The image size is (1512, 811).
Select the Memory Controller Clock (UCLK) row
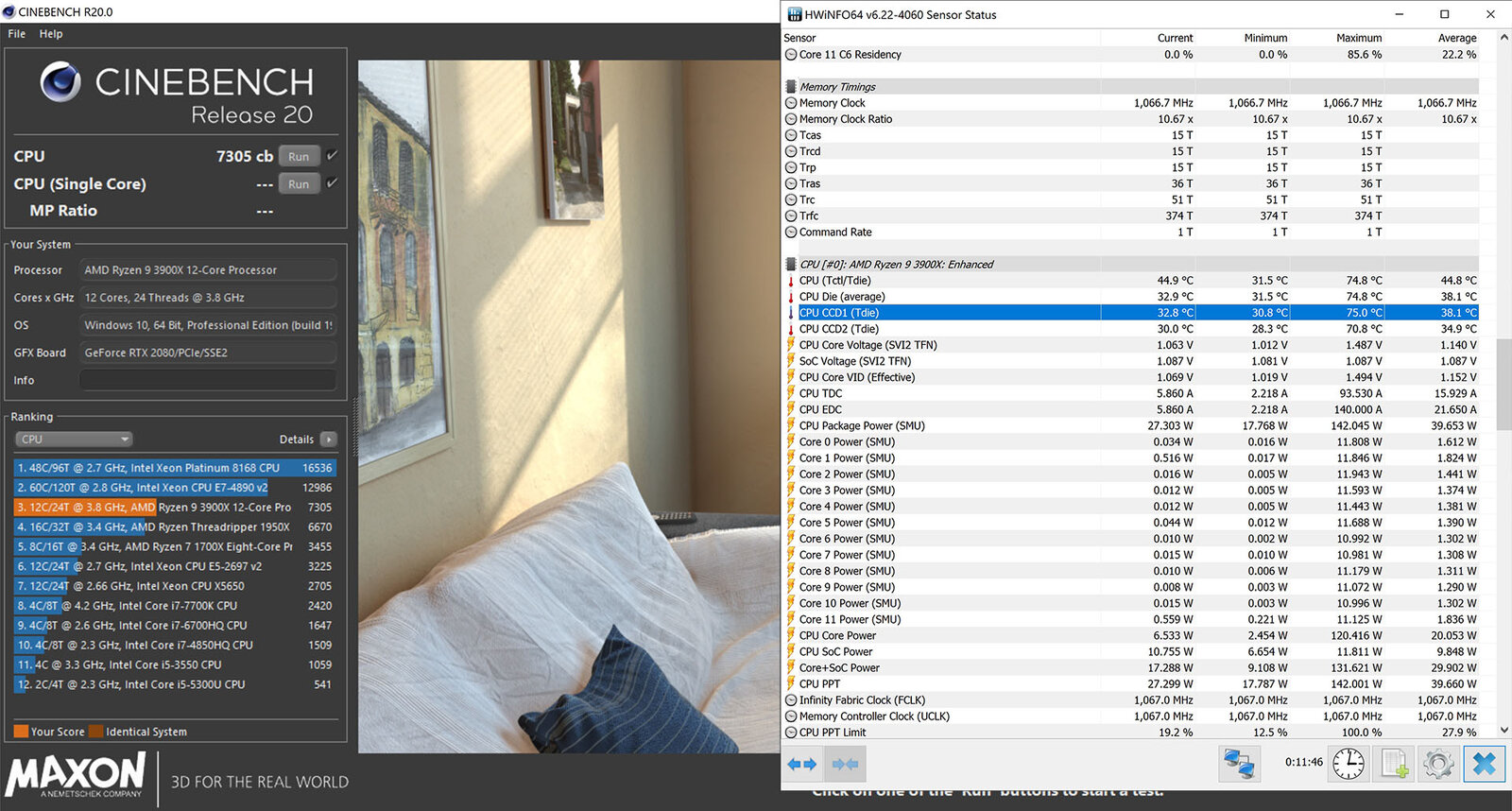(1131, 716)
